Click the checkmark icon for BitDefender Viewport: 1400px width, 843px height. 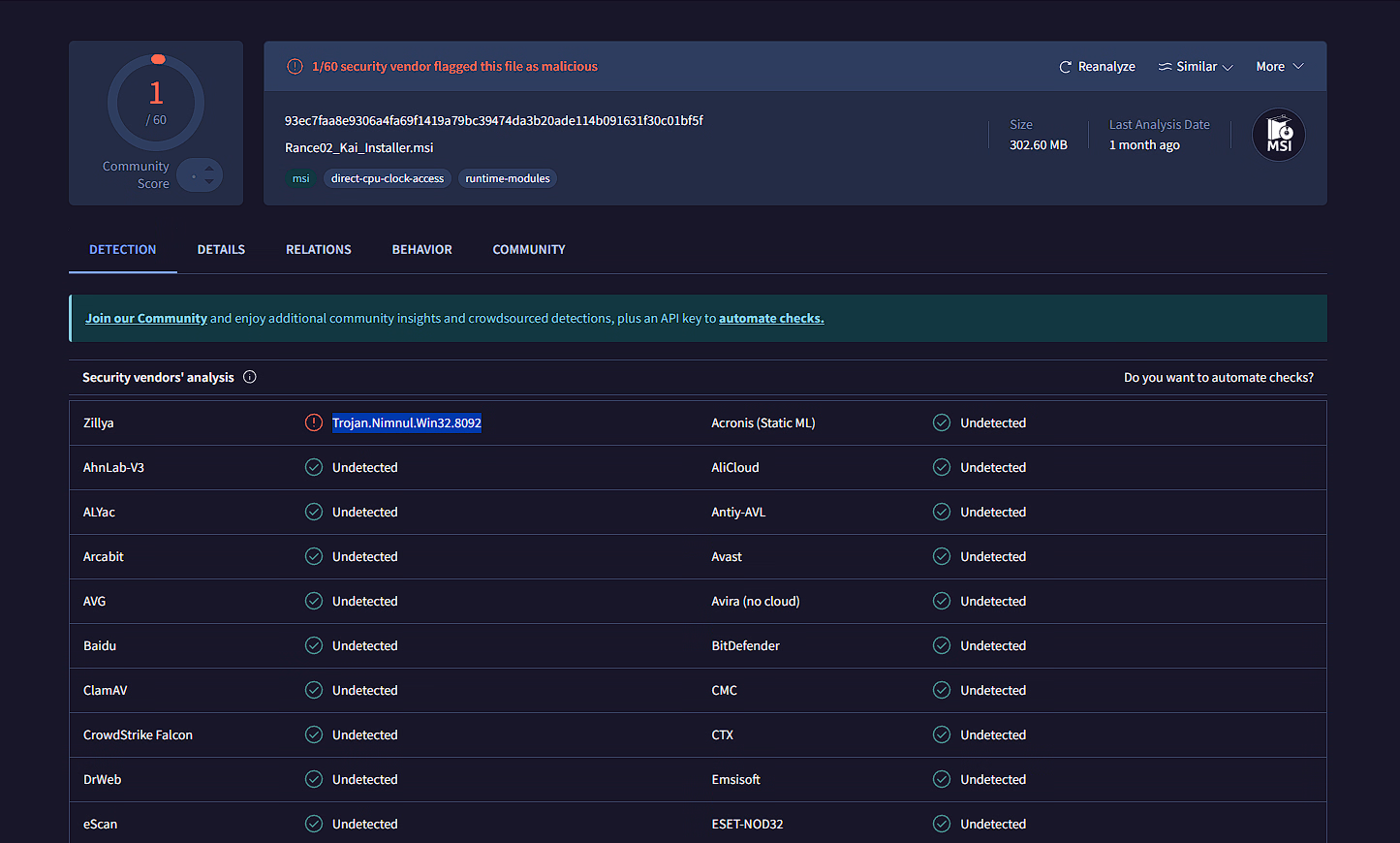tap(942, 645)
